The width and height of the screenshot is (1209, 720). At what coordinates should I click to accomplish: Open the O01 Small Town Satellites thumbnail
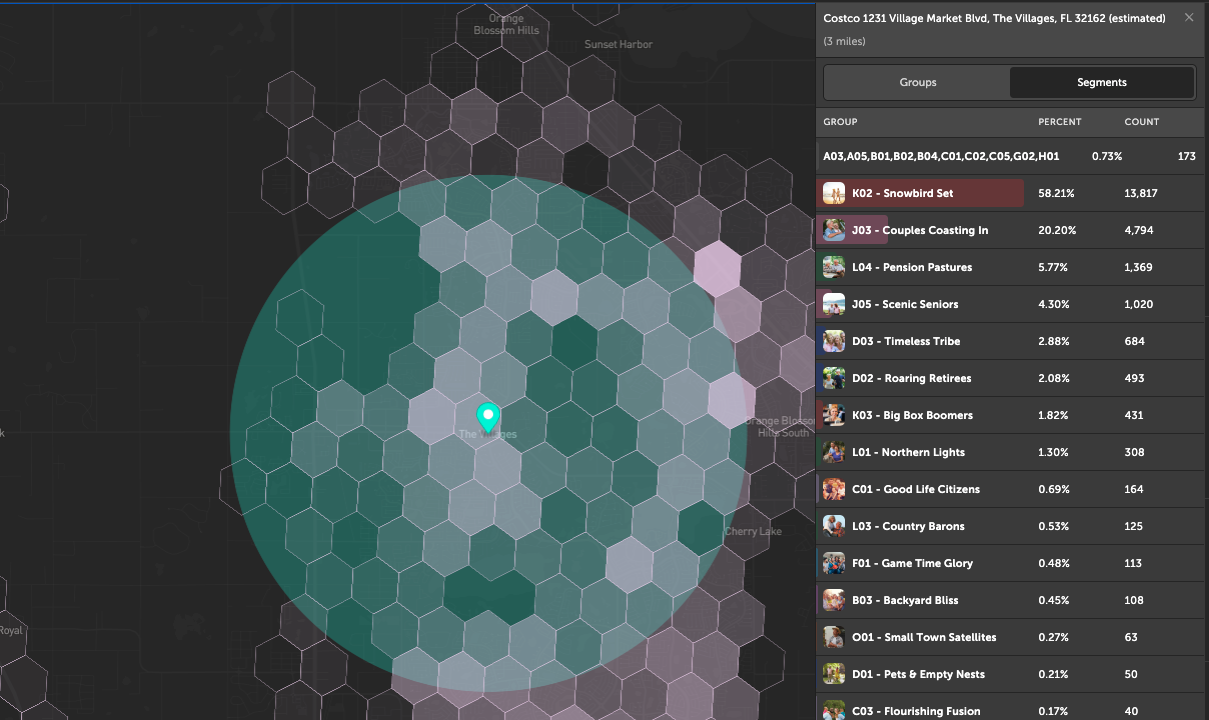pyautogui.click(x=834, y=637)
